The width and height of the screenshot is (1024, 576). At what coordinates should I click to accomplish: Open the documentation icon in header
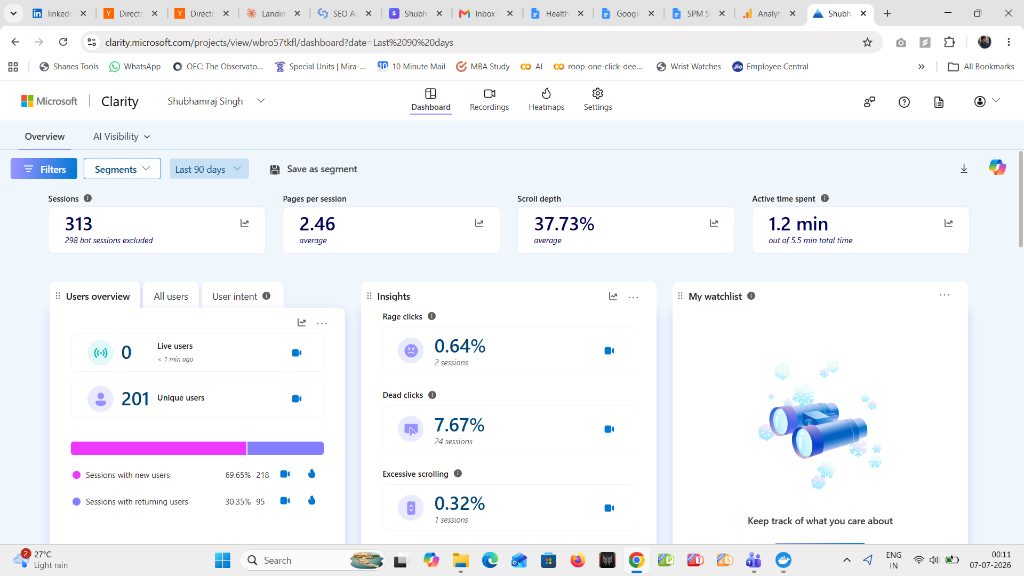(938, 102)
